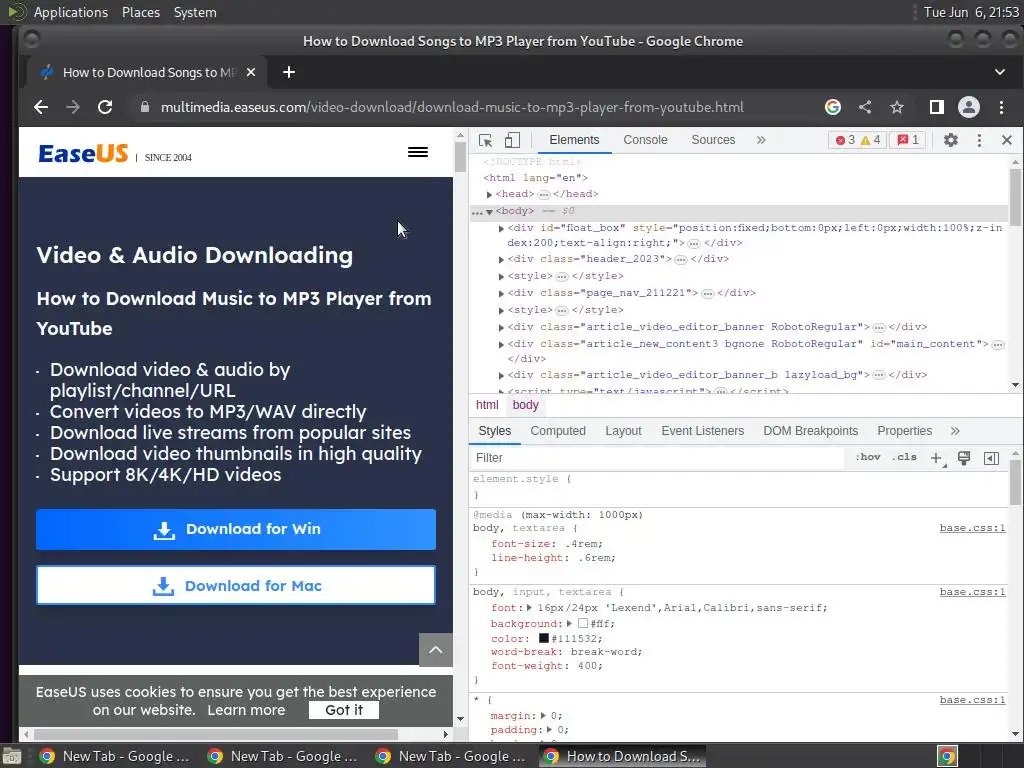Viewport: 1024px width, 768px height.
Task: Go back to previous page
Action: 40,107
